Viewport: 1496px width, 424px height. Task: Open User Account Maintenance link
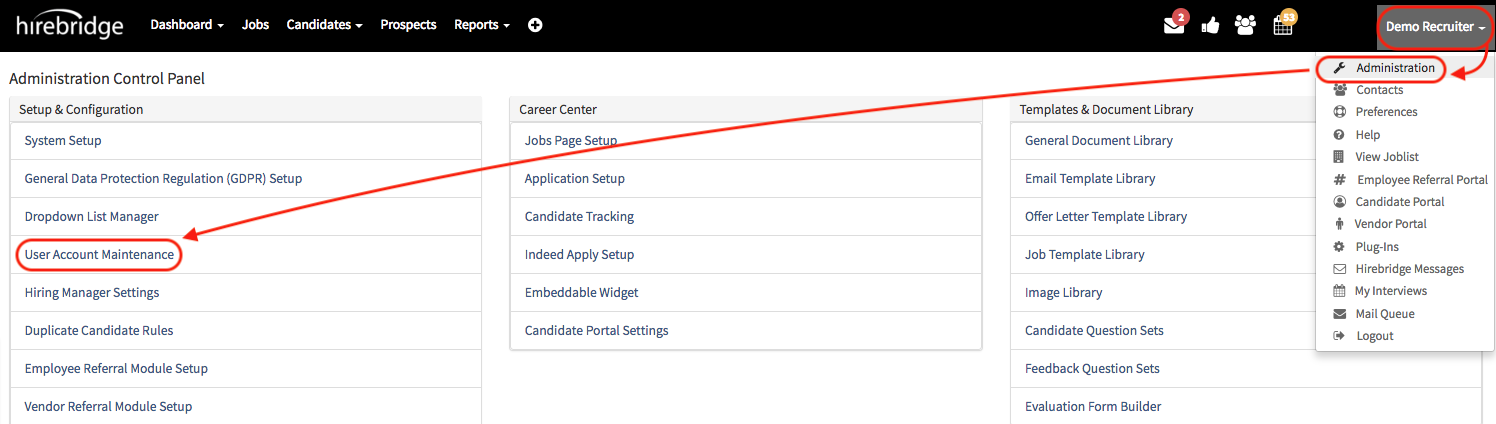pyautogui.click(x=99, y=255)
